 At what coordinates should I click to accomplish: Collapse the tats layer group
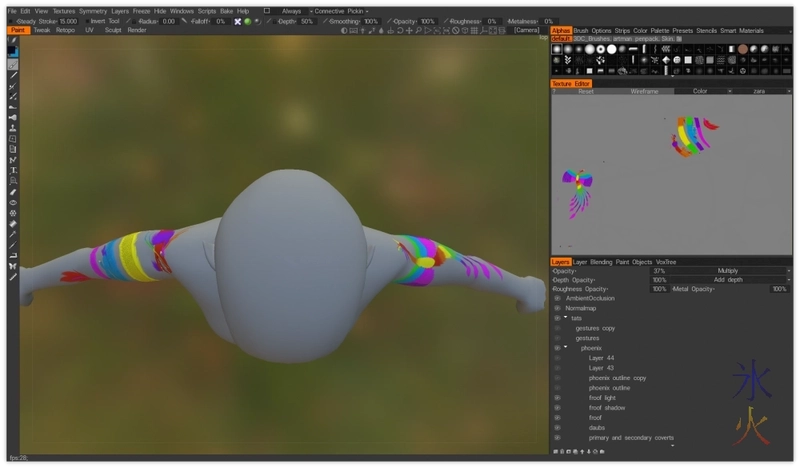(x=565, y=318)
